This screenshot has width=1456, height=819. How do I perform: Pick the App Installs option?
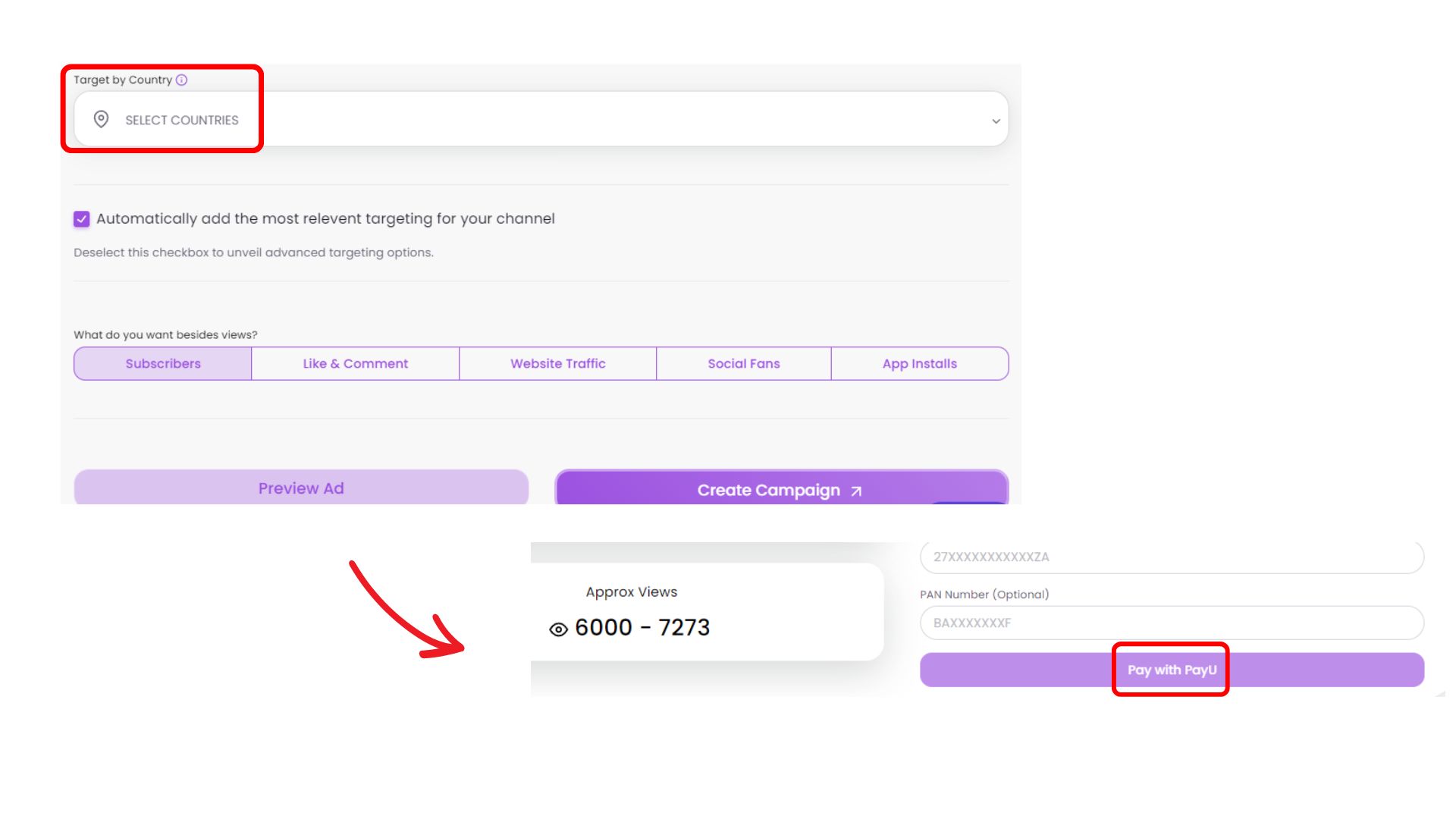click(x=919, y=364)
